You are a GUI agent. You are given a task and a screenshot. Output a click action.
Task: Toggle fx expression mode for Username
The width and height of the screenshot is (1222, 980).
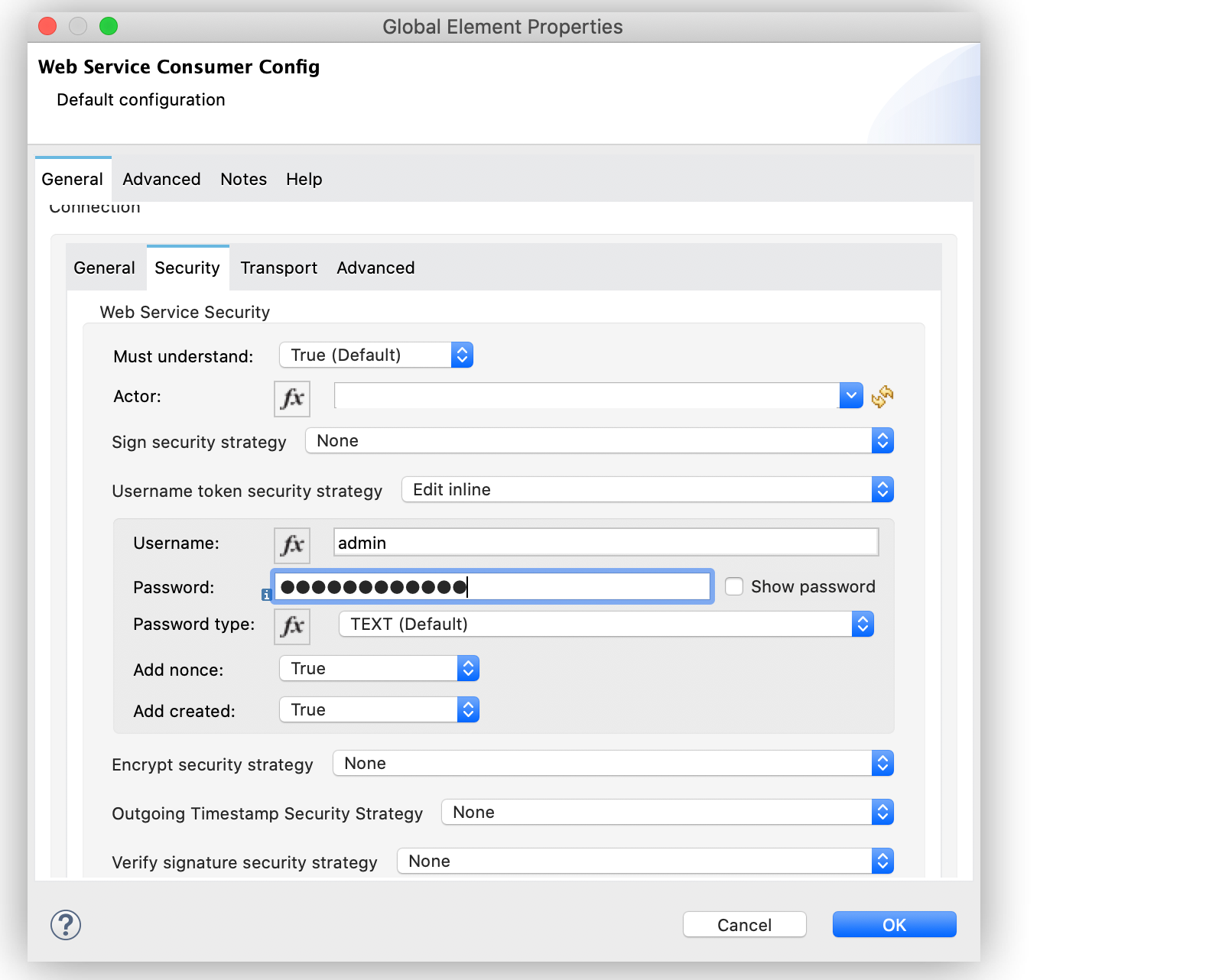291,545
